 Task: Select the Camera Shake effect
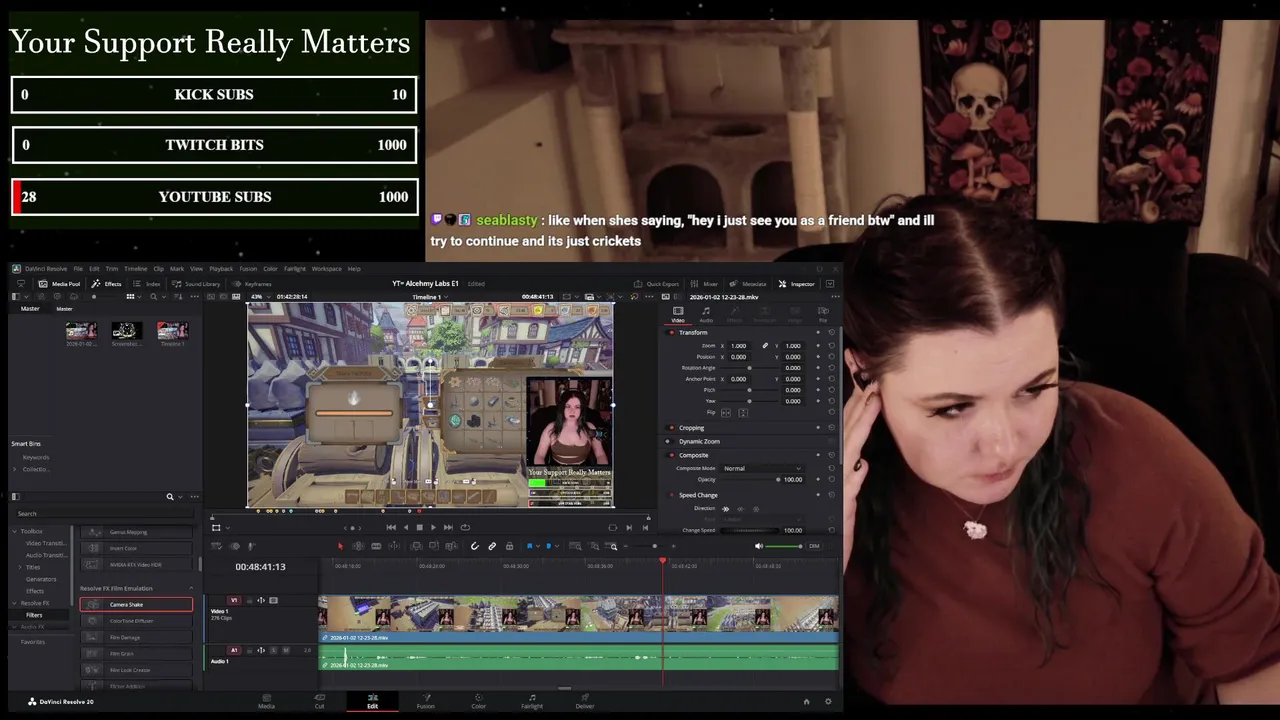point(136,604)
